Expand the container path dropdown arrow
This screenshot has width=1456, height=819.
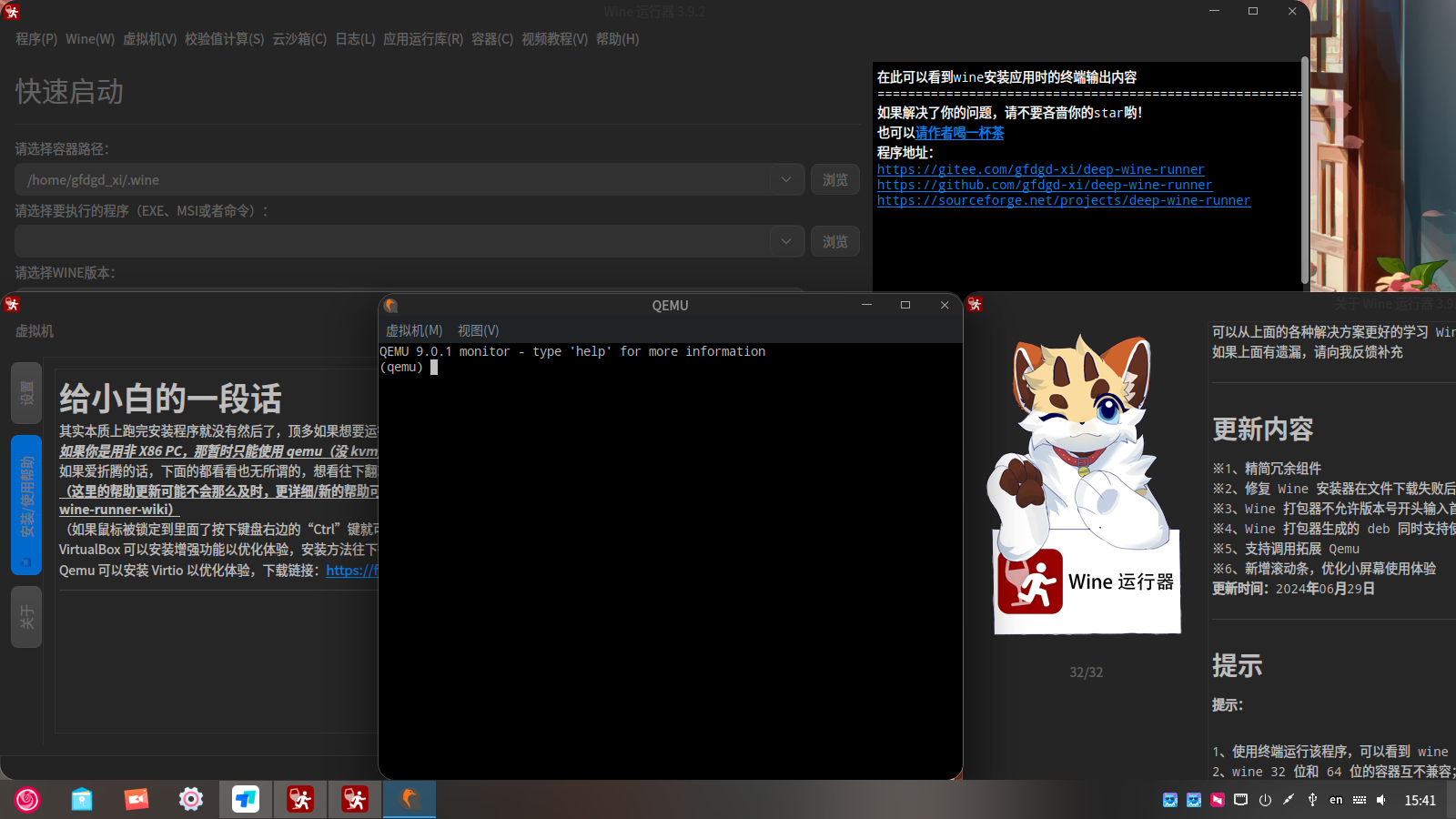pos(786,180)
